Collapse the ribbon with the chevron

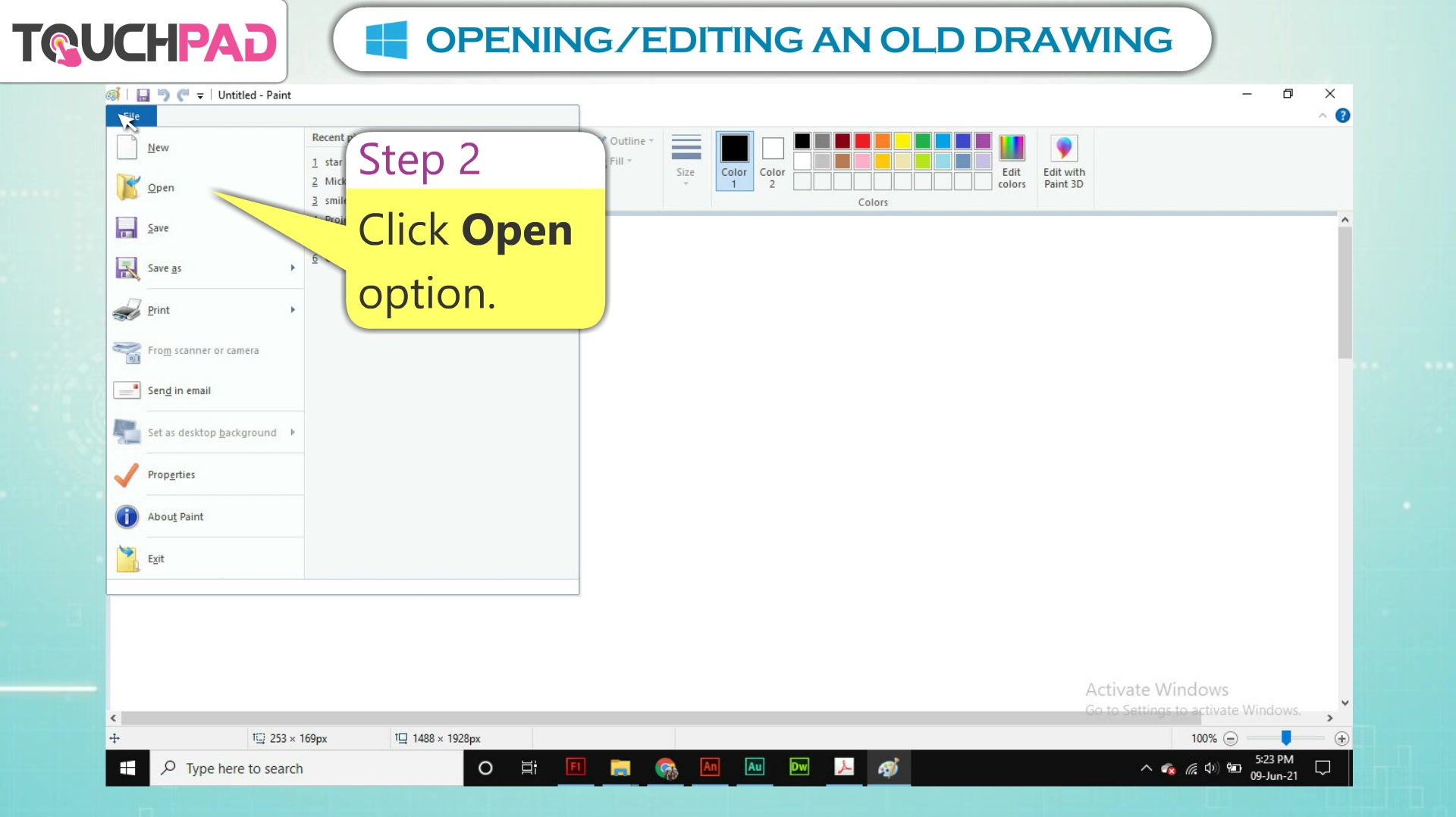click(1323, 115)
